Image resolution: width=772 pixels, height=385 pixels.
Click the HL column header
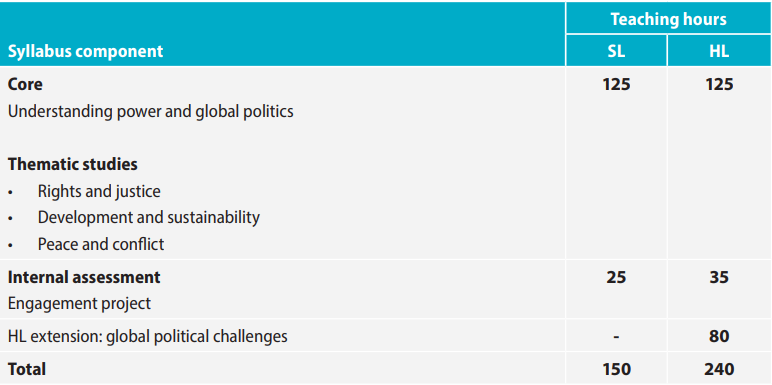tap(719, 51)
